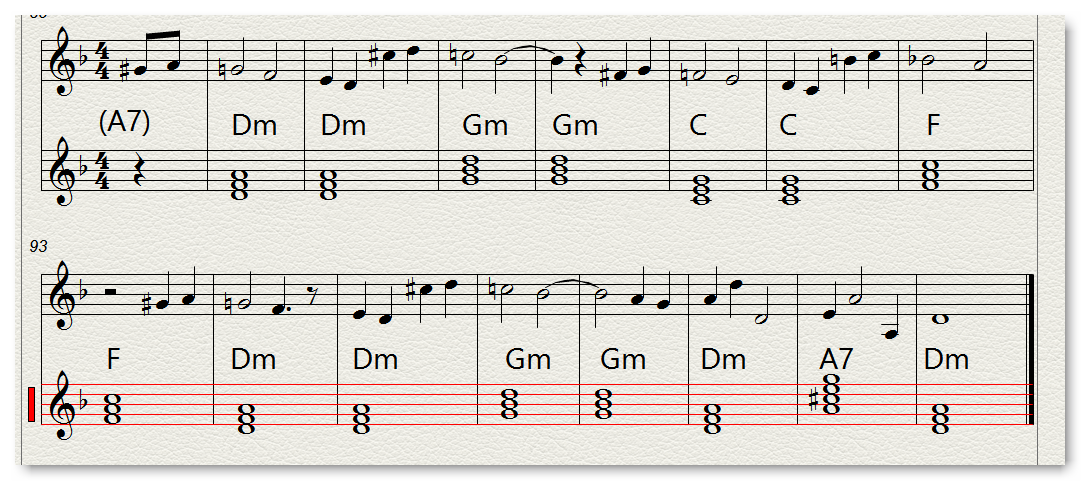Select the measure number 93 label
The image size is (1092, 492).
38,246
